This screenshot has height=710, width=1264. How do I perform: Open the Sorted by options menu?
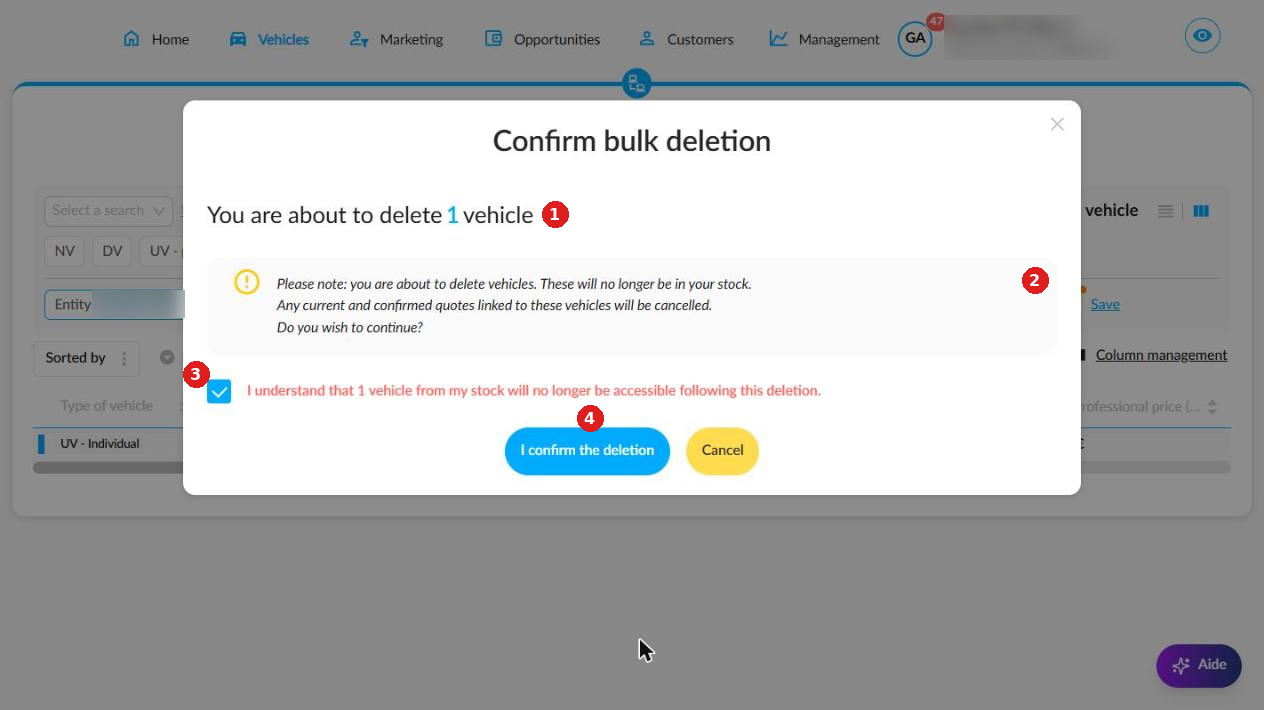pyautogui.click(x=124, y=358)
